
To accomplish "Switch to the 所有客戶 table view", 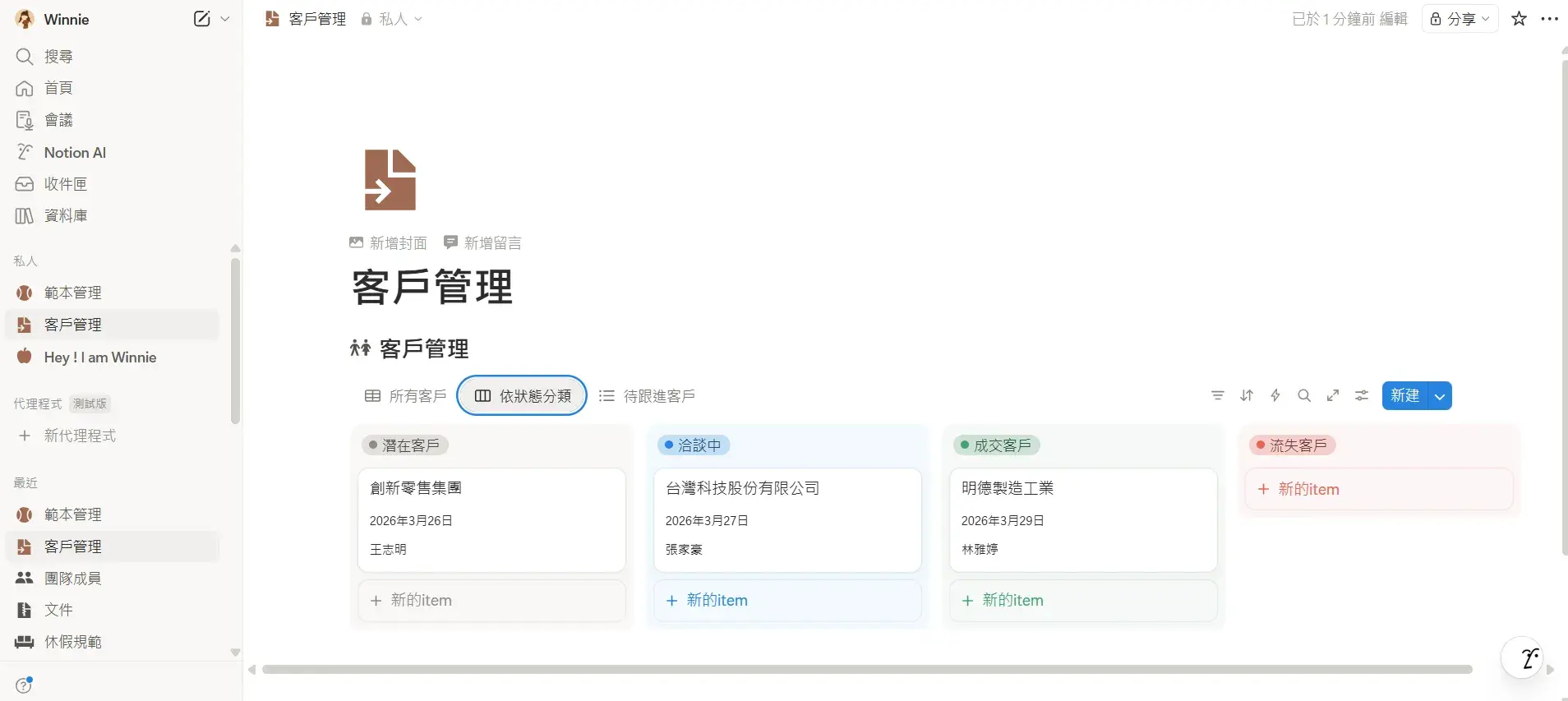I will (x=406, y=396).
